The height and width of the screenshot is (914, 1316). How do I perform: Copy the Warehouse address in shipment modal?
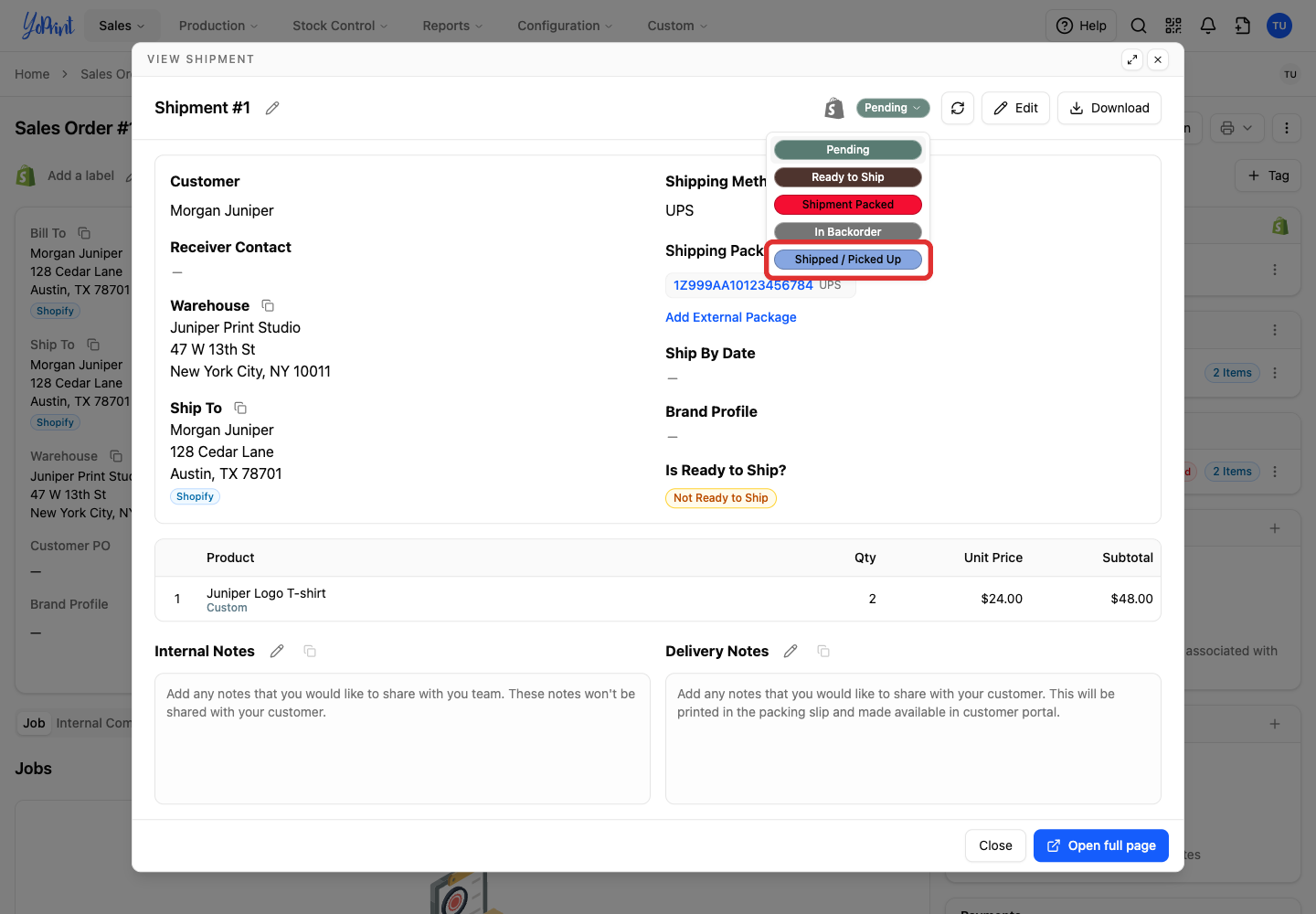pos(268,305)
